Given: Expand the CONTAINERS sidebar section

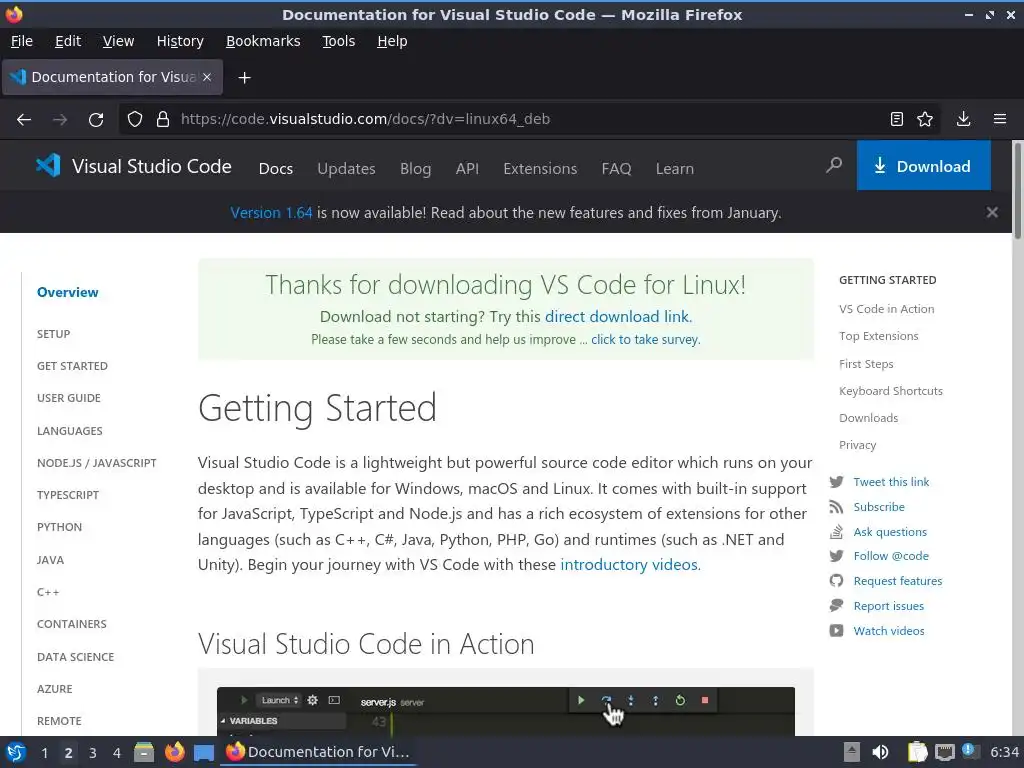Looking at the screenshot, I should (72, 624).
